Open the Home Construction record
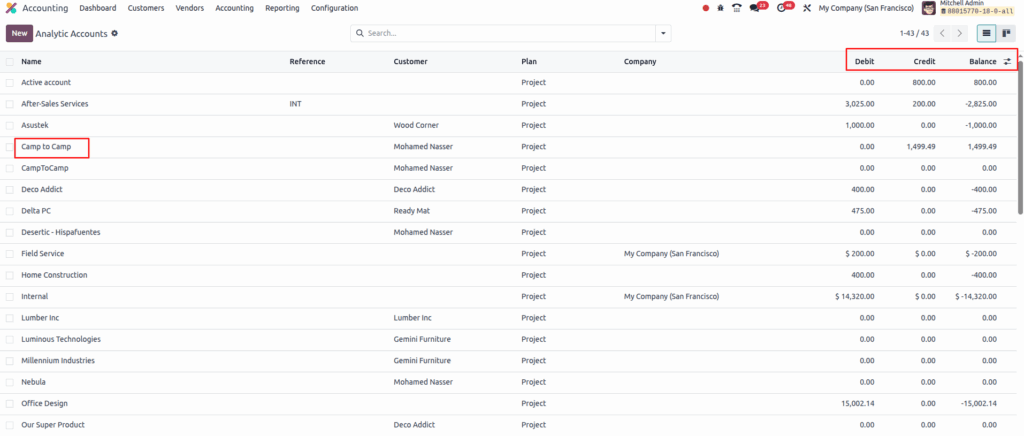The width and height of the screenshot is (1024, 436). [x=54, y=275]
